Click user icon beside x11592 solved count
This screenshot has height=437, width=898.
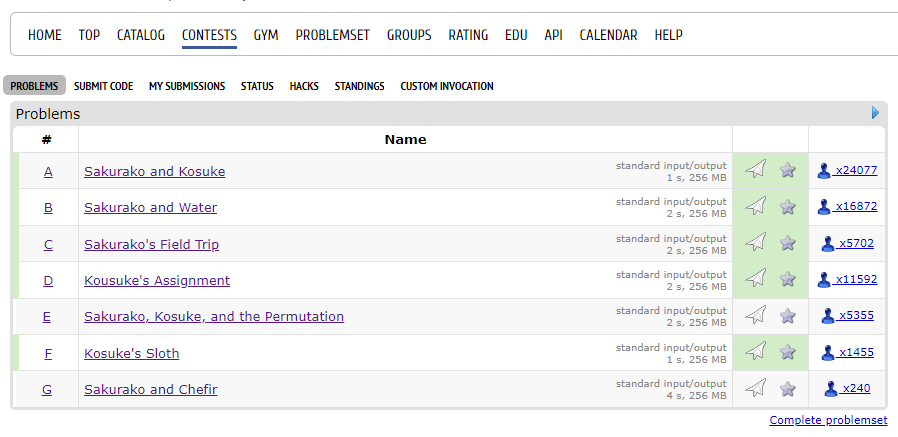[824, 280]
